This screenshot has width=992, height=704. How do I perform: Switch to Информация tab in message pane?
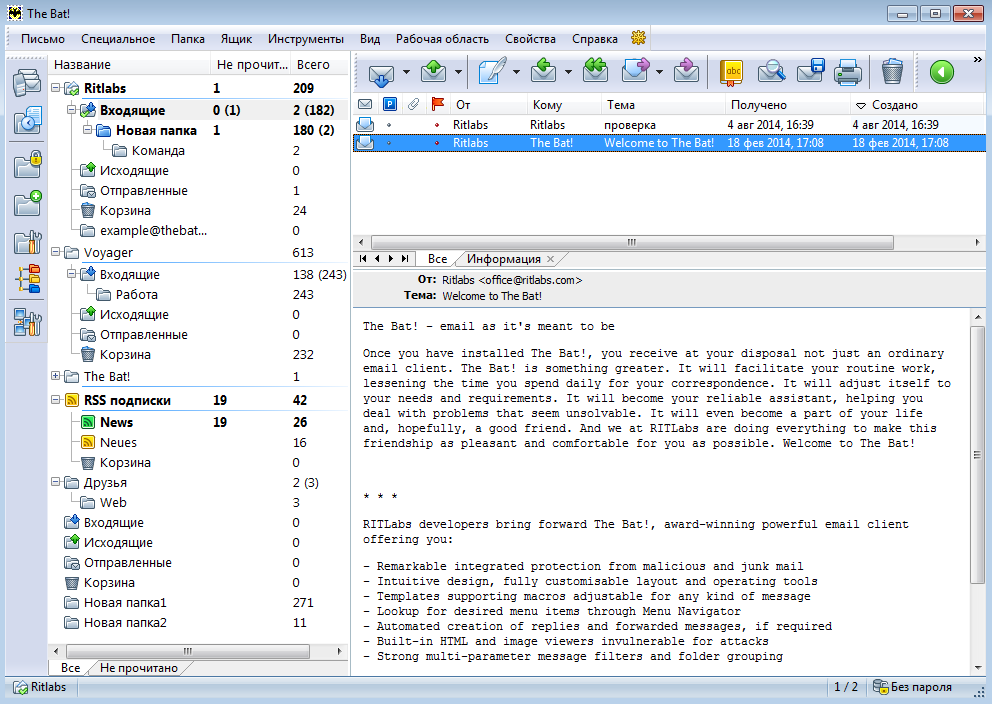pyautogui.click(x=504, y=259)
